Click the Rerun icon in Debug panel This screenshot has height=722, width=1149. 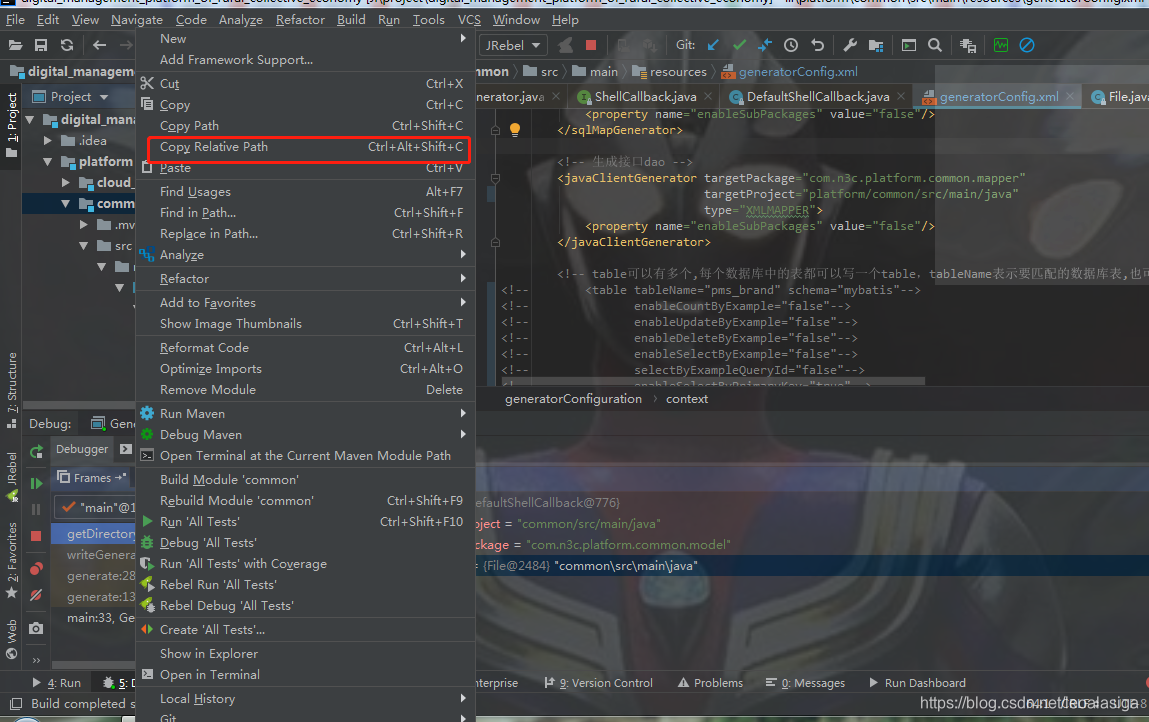(x=36, y=452)
